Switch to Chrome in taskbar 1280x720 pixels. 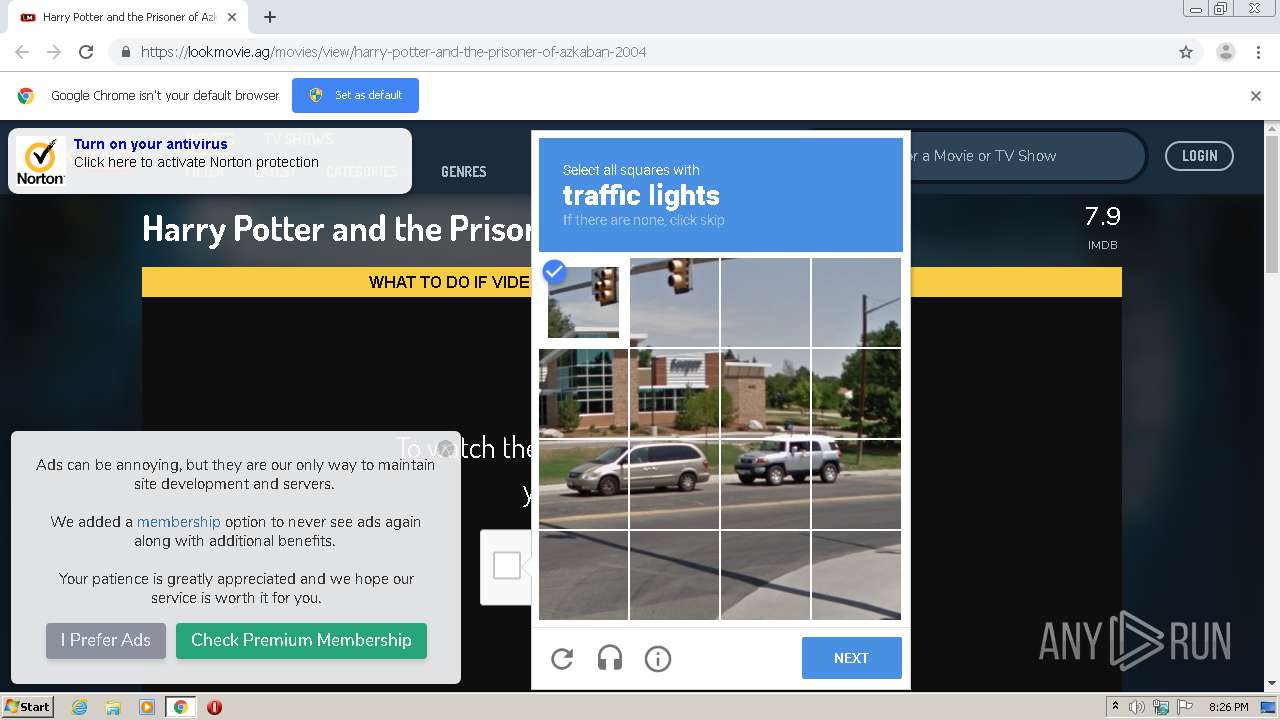coord(180,707)
